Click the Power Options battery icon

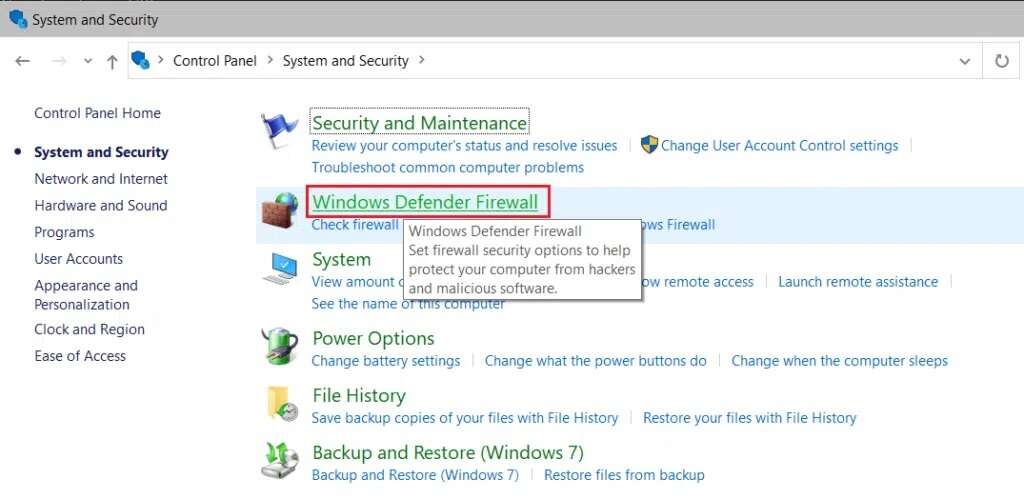pyautogui.click(x=279, y=347)
